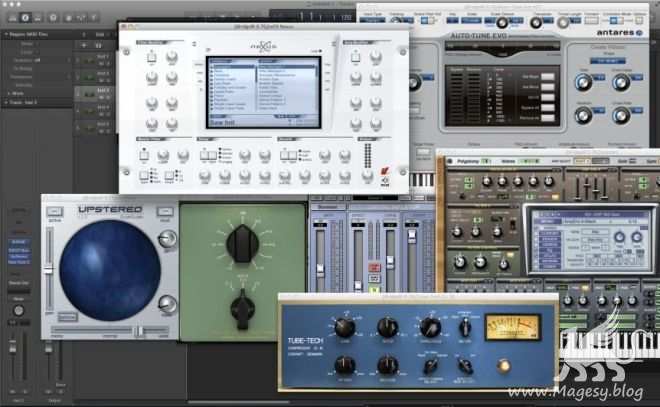The width and height of the screenshot is (660, 407).
Task: Toggle the Inspector info button in Logic toolbar
Action: click(25, 18)
